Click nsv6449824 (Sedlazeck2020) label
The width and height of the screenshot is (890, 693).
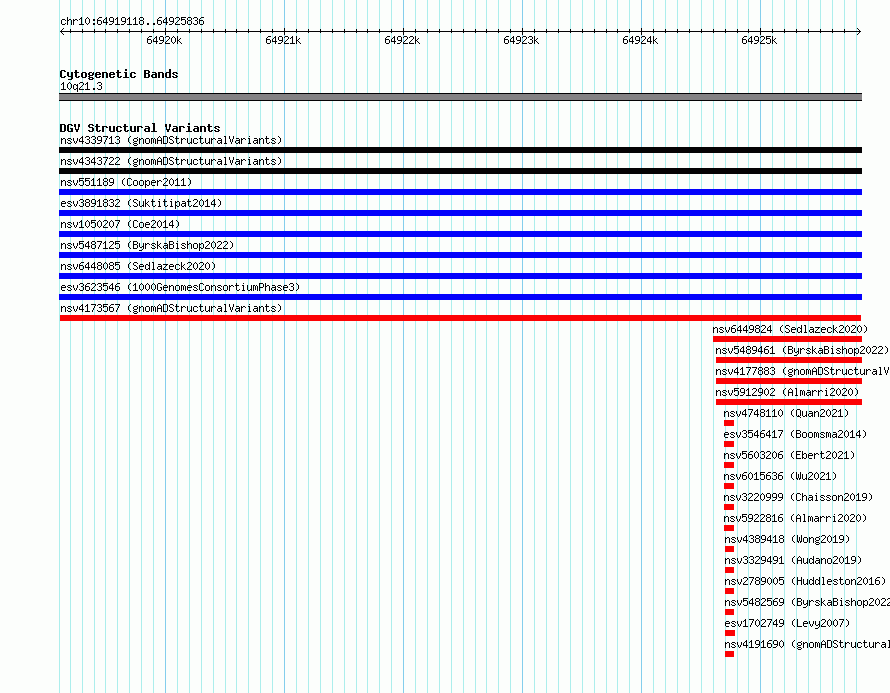click(790, 329)
